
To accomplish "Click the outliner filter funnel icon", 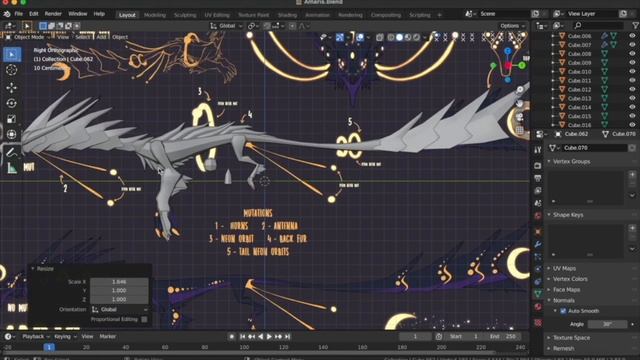I will 635,25.
